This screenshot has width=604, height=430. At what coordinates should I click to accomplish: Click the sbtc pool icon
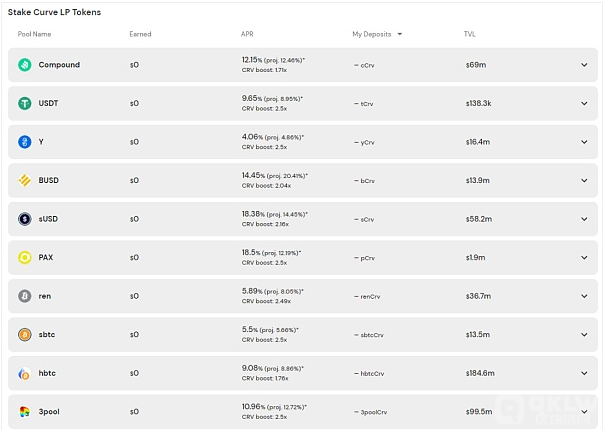[x=25, y=334]
